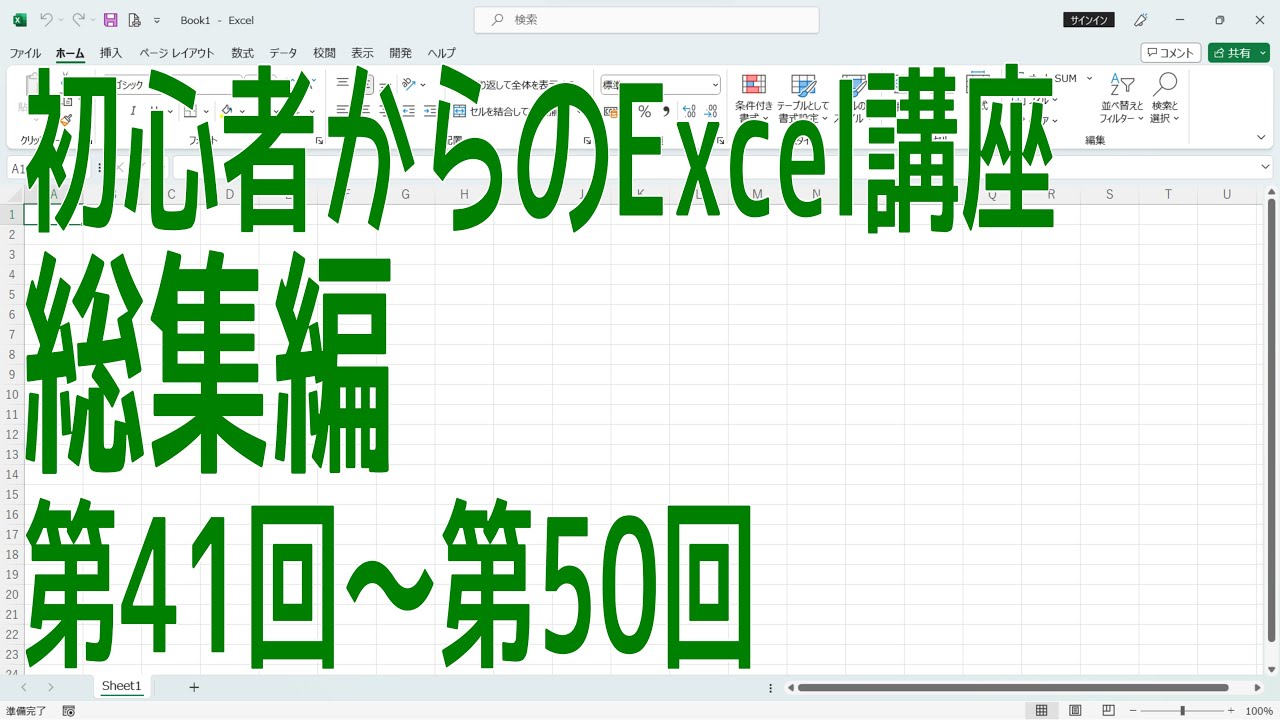Switch to the 表示 tab

pyautogui.click(x=362, y=53)
